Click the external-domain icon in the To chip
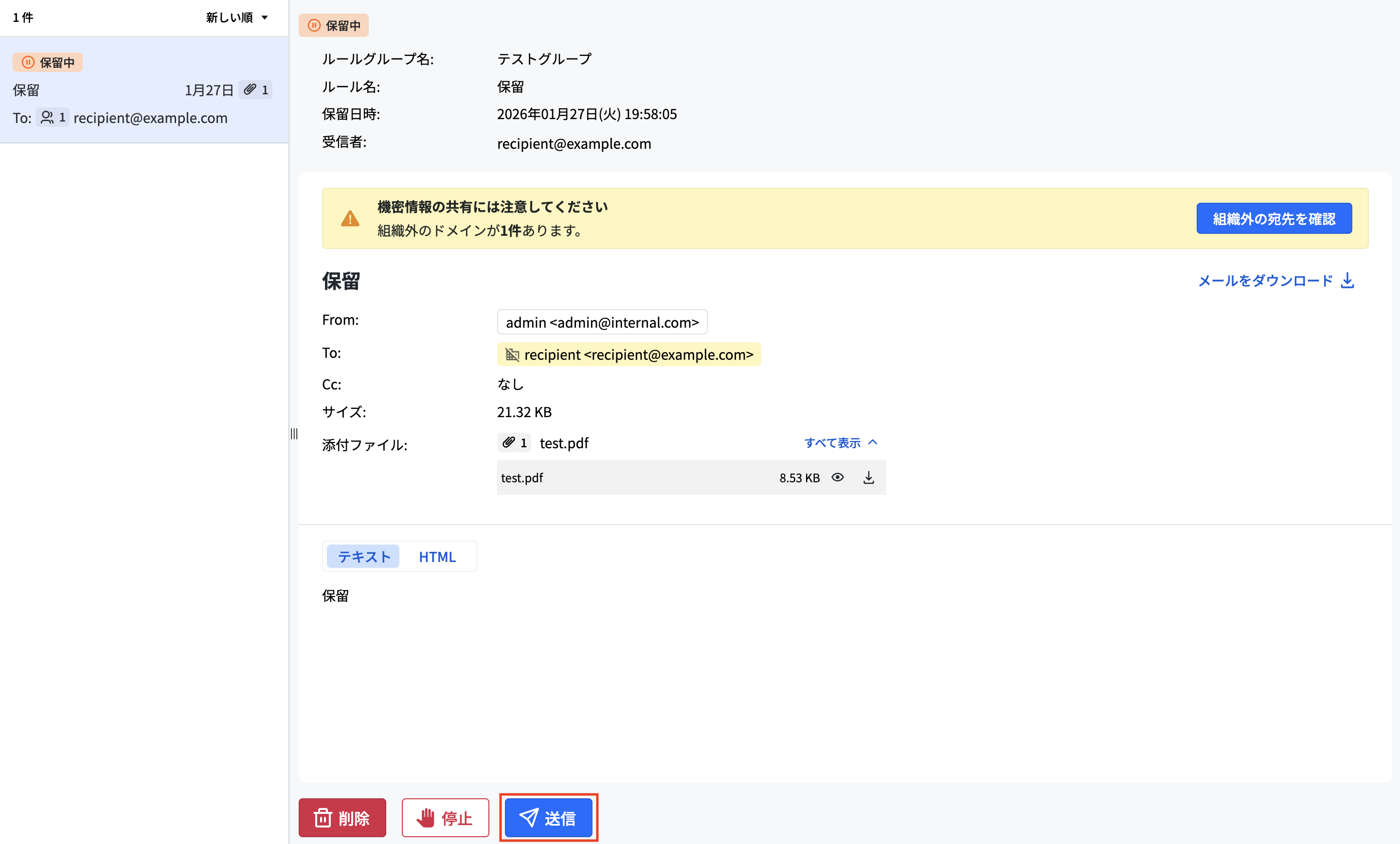This screenshot has height=844, width=1400. click(x=512, y=354)
